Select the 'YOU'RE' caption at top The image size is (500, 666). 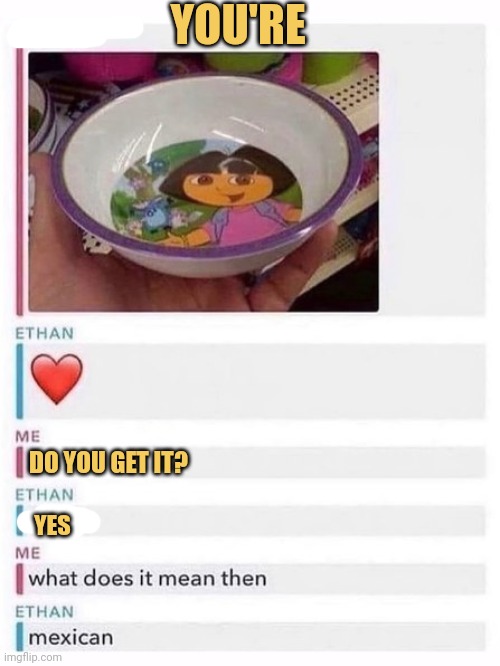coord(238,26)
